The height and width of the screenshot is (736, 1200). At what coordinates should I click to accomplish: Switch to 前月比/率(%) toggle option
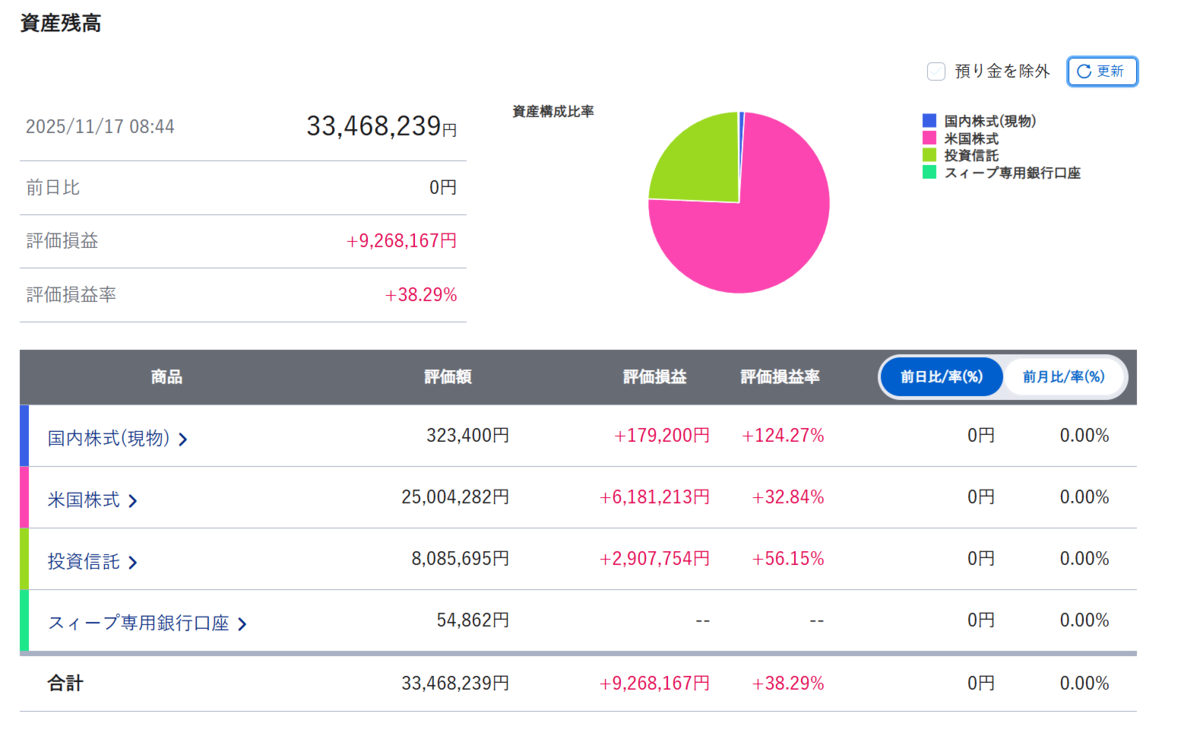pos(1064,377)
